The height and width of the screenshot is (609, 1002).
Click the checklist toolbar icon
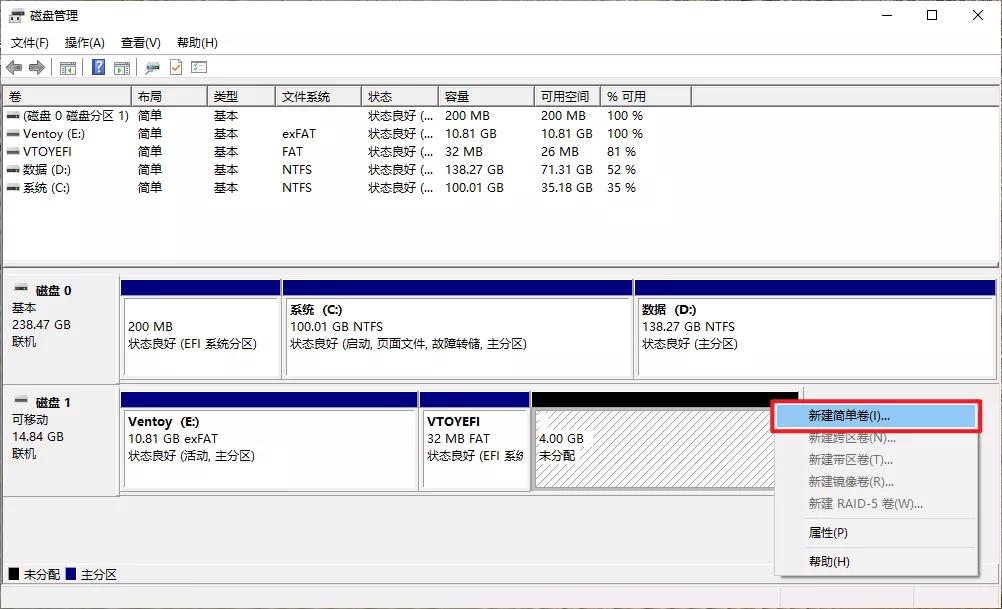click(197, 67)
